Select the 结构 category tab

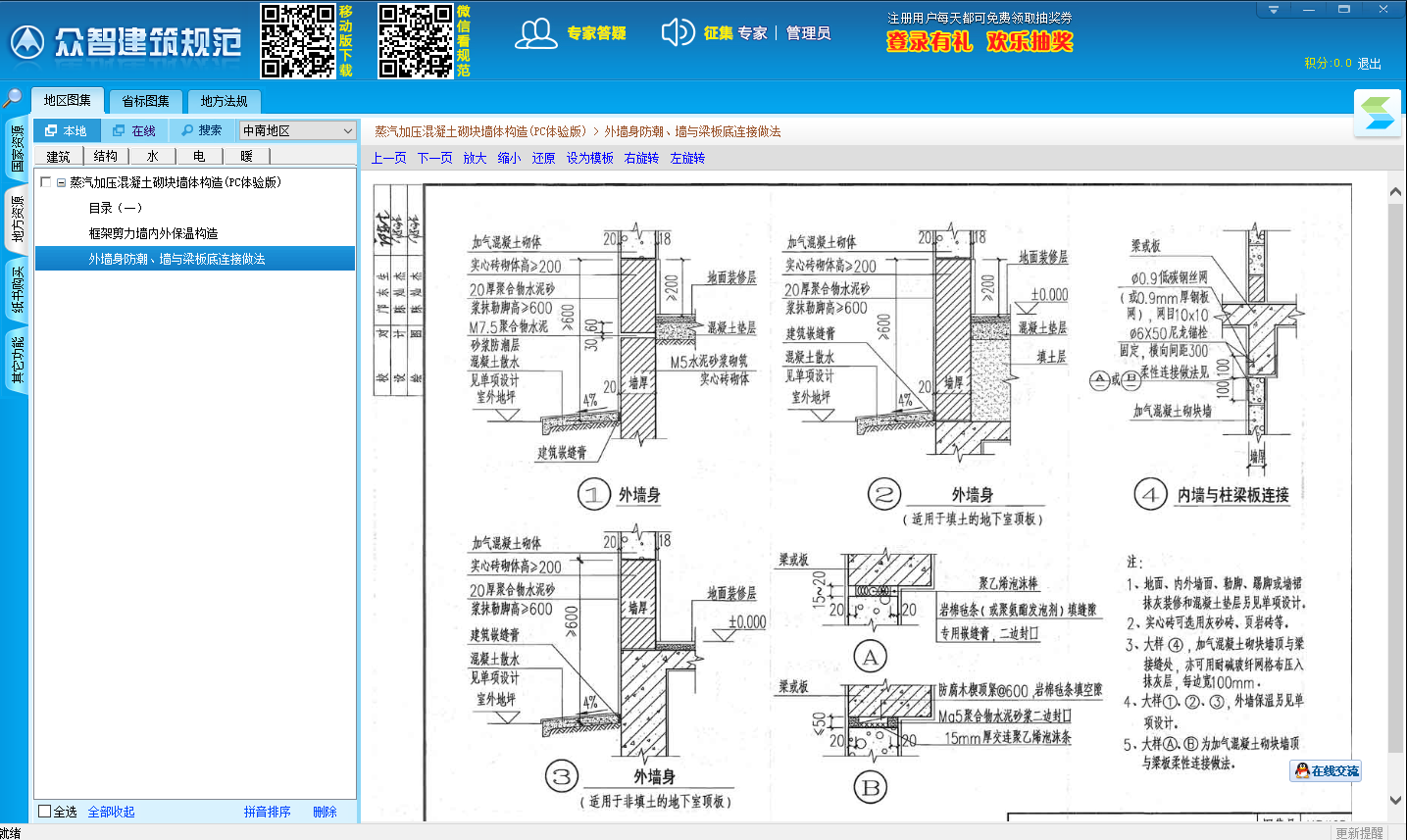point(106,156)
